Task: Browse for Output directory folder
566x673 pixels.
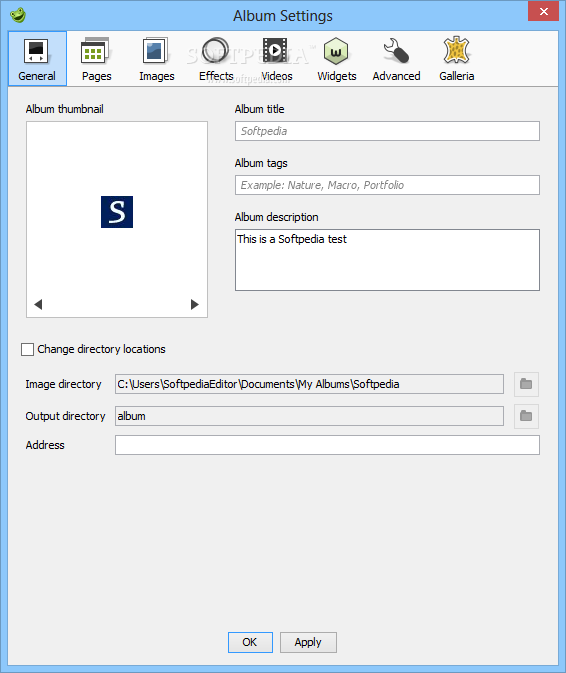Action: click(x=526, y=416)
